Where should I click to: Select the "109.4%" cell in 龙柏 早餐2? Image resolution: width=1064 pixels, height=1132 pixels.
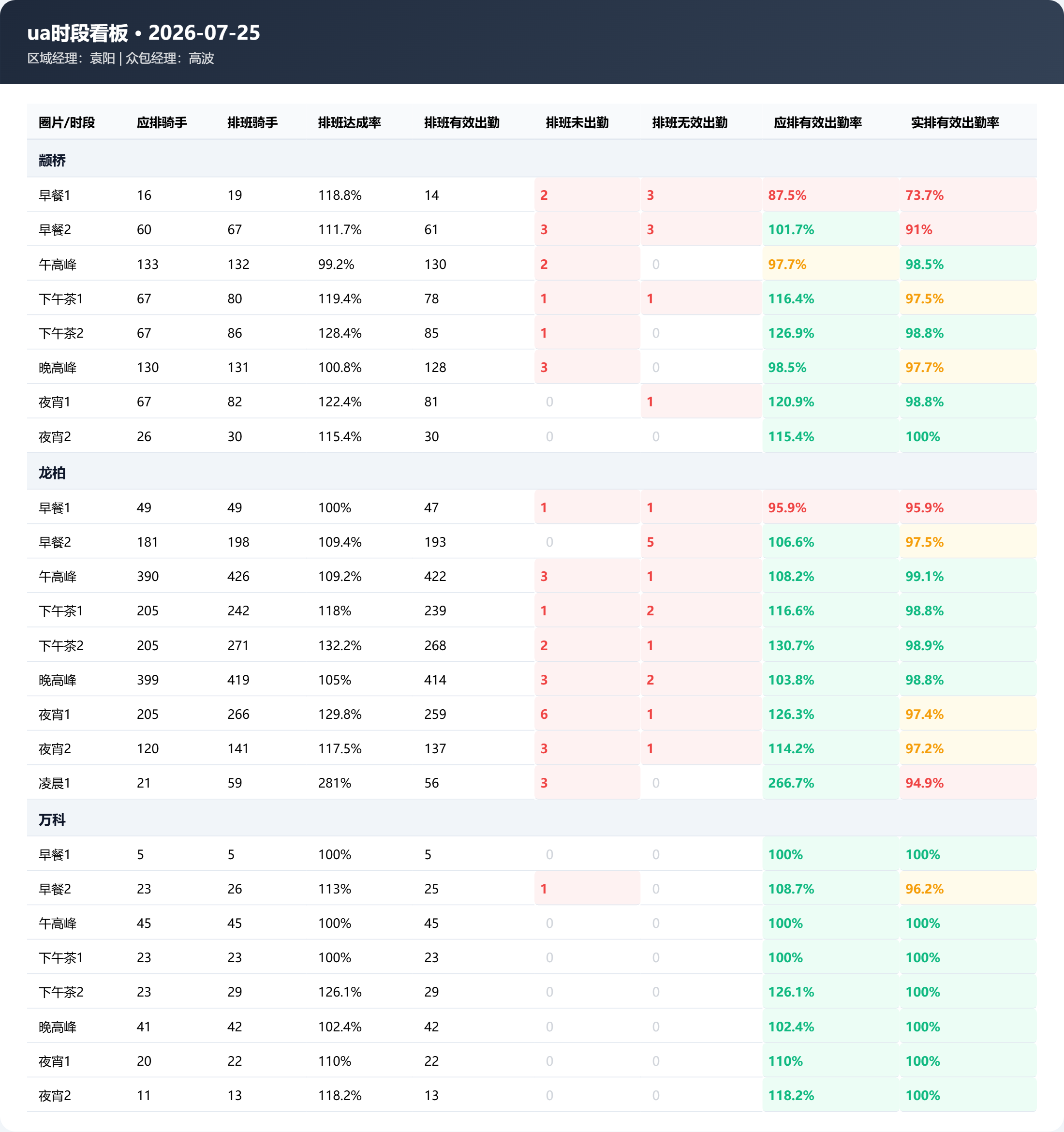[x=340, y=542]
